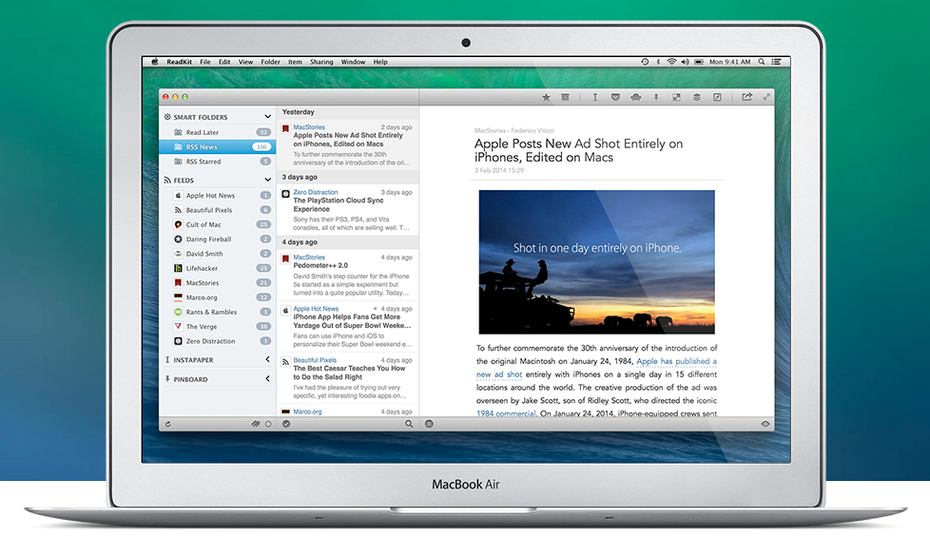
Task: Open the Share toolbar button
Action: (x=746, y=97)
